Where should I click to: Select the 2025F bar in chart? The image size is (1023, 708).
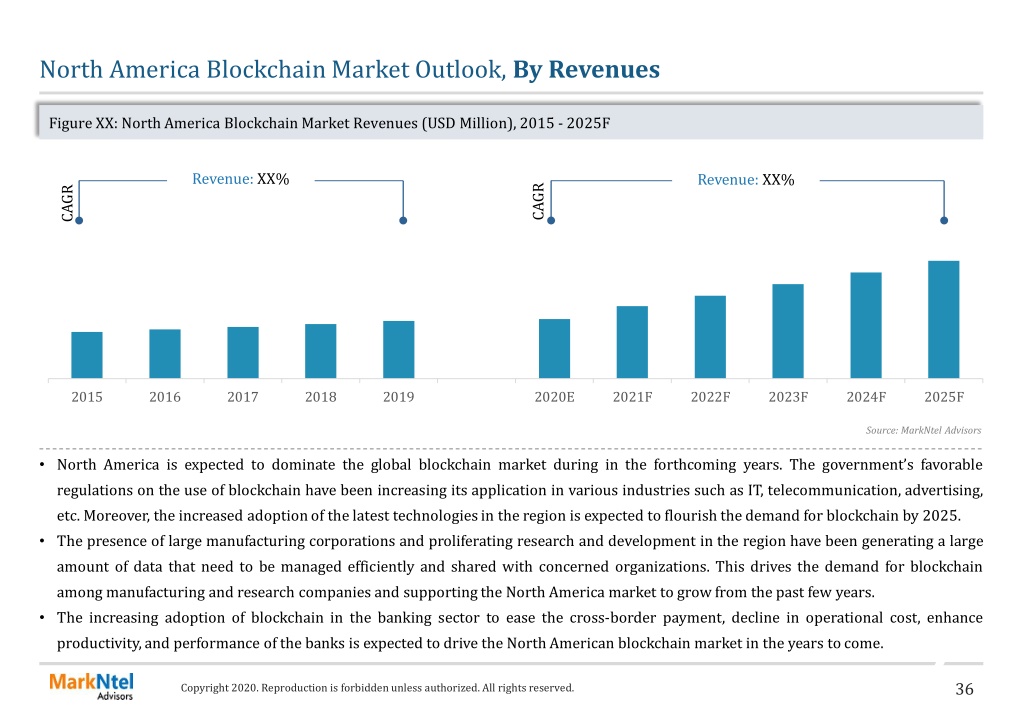943,319
